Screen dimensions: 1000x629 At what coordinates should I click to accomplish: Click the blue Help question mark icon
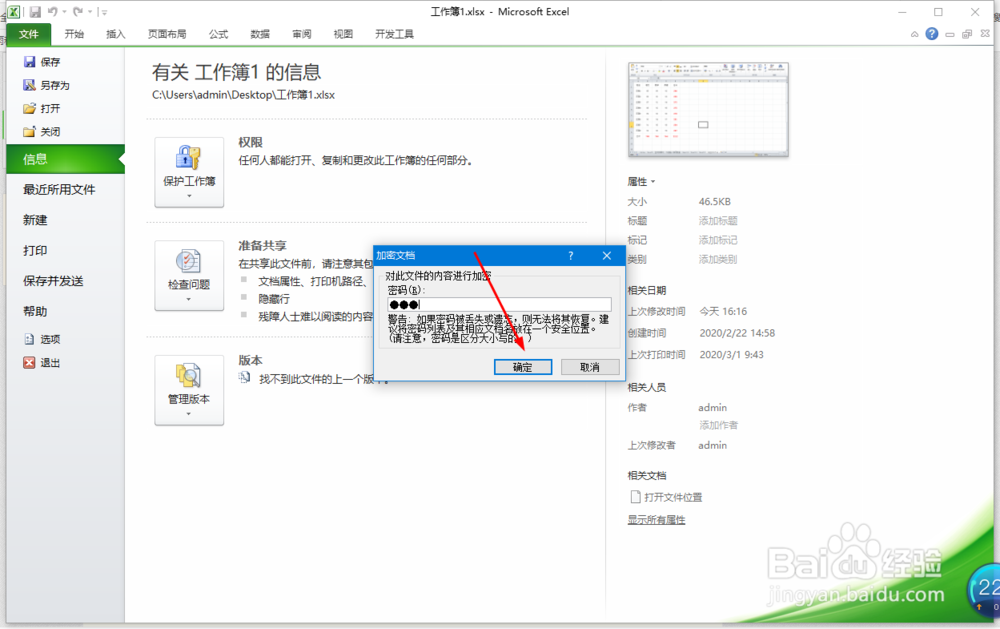(x=932, y=34)
